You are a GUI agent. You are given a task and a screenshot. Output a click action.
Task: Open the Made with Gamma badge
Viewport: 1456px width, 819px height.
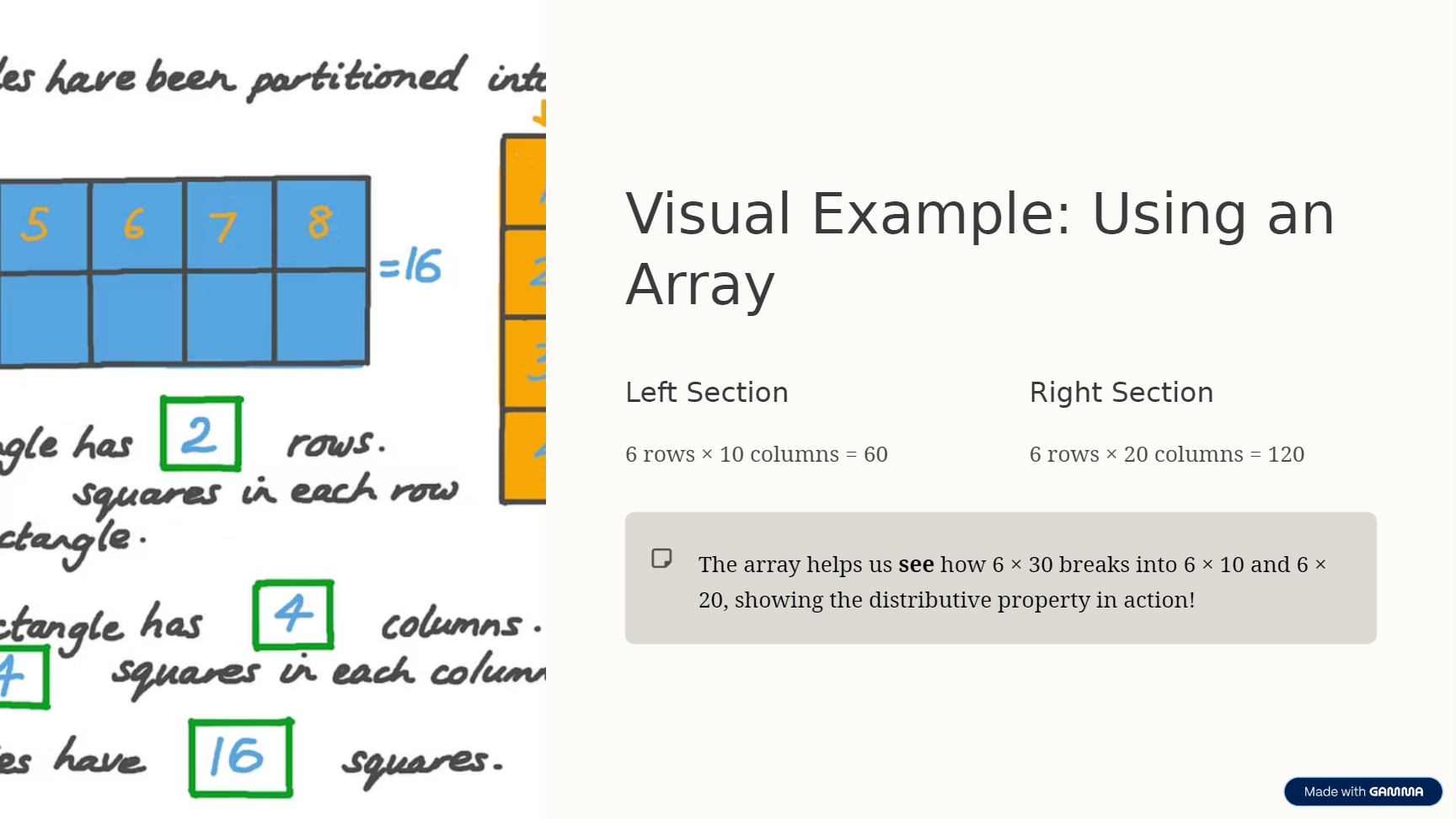click(x=1362, y=791)
